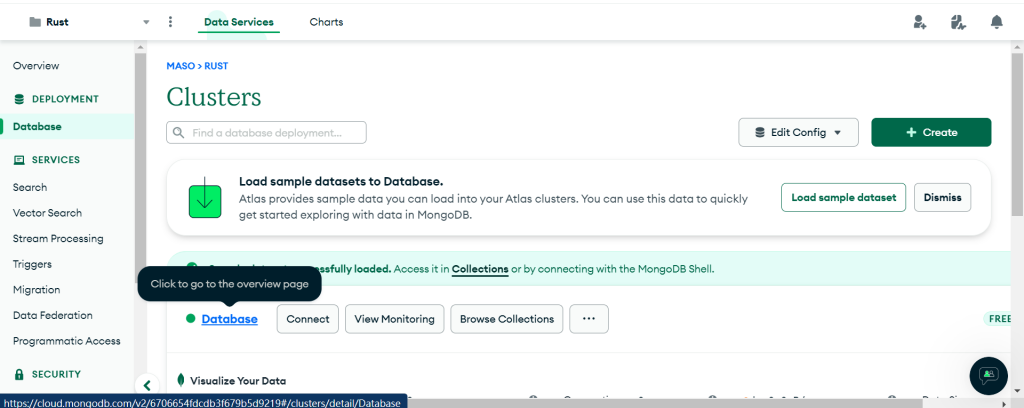Collapse the sidebar with arrow button
Image resolution: width=1024 pixels, height=408 pixels.
pyautogui.click(x=147, y=385)
